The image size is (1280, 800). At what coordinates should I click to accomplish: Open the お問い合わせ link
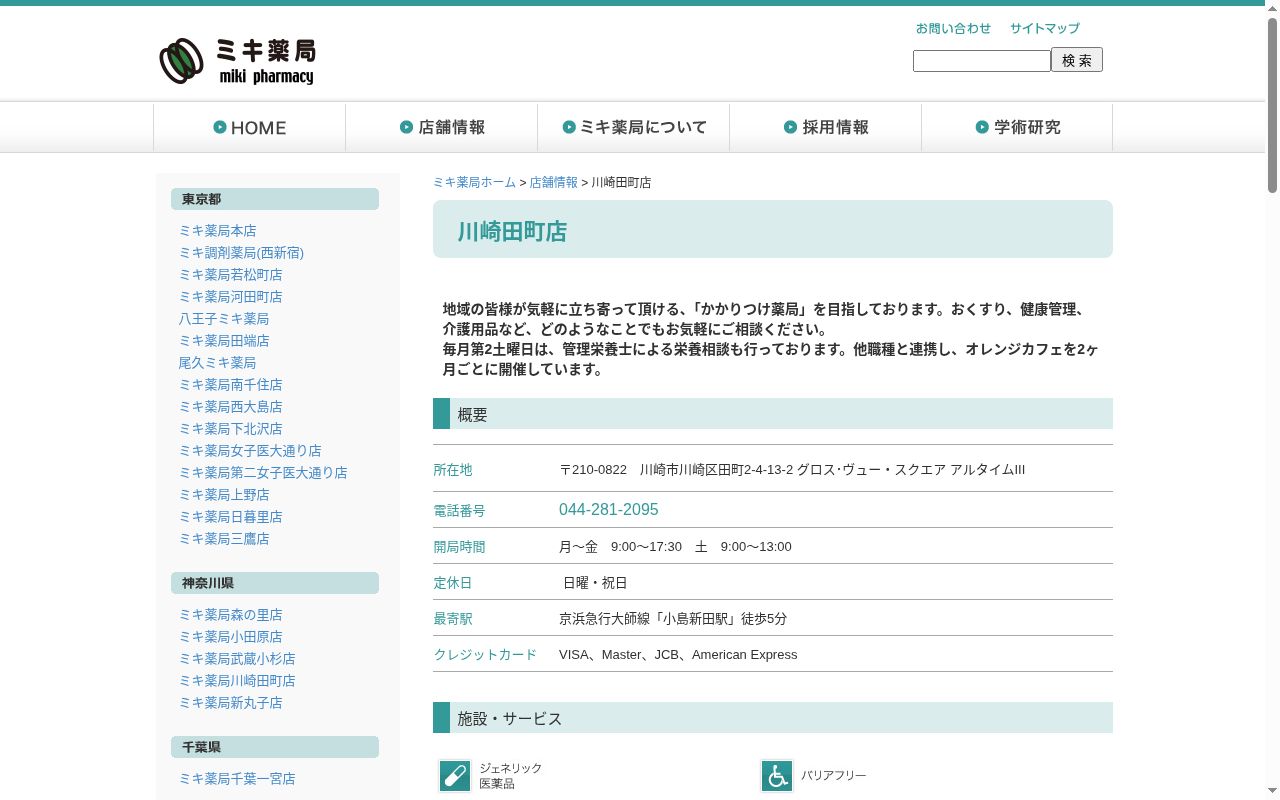tap(953, 28)
